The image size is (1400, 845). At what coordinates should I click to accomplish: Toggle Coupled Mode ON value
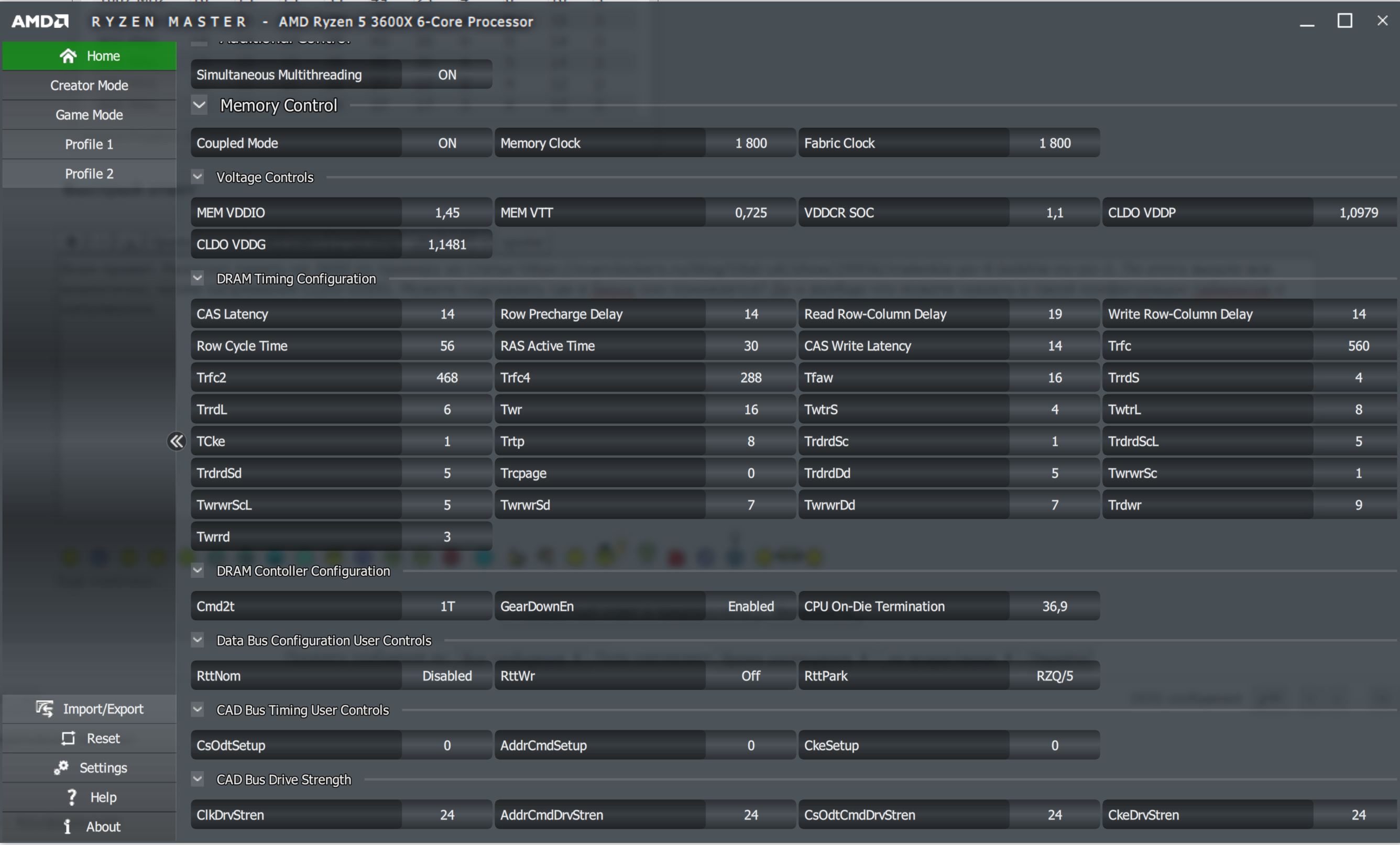coord(446,143)
